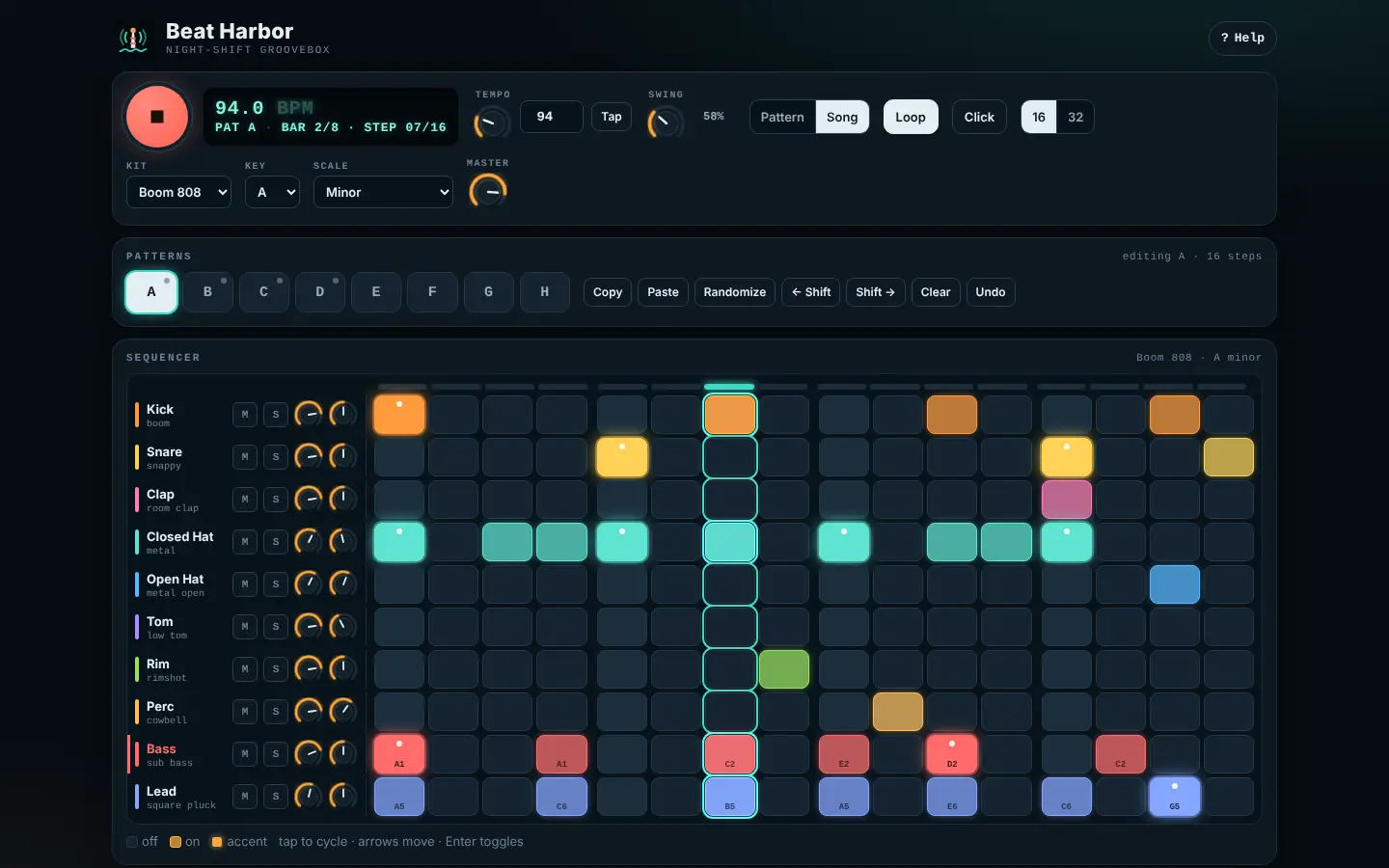Adjust the Perc track volume knob
The image size is (1389, 868).
pos(309,712)
